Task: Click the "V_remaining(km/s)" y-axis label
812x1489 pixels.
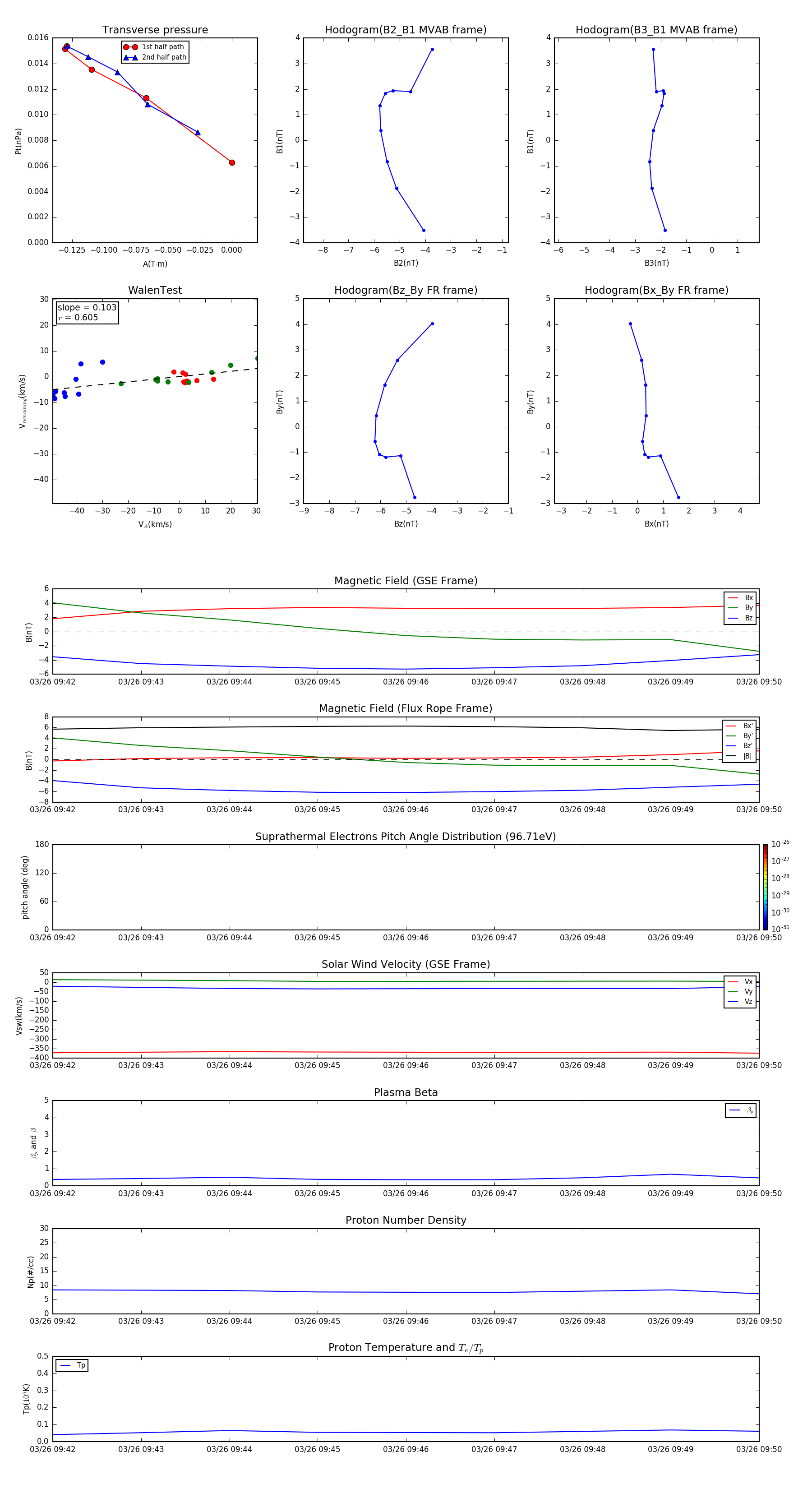Action: coord(23,401)
